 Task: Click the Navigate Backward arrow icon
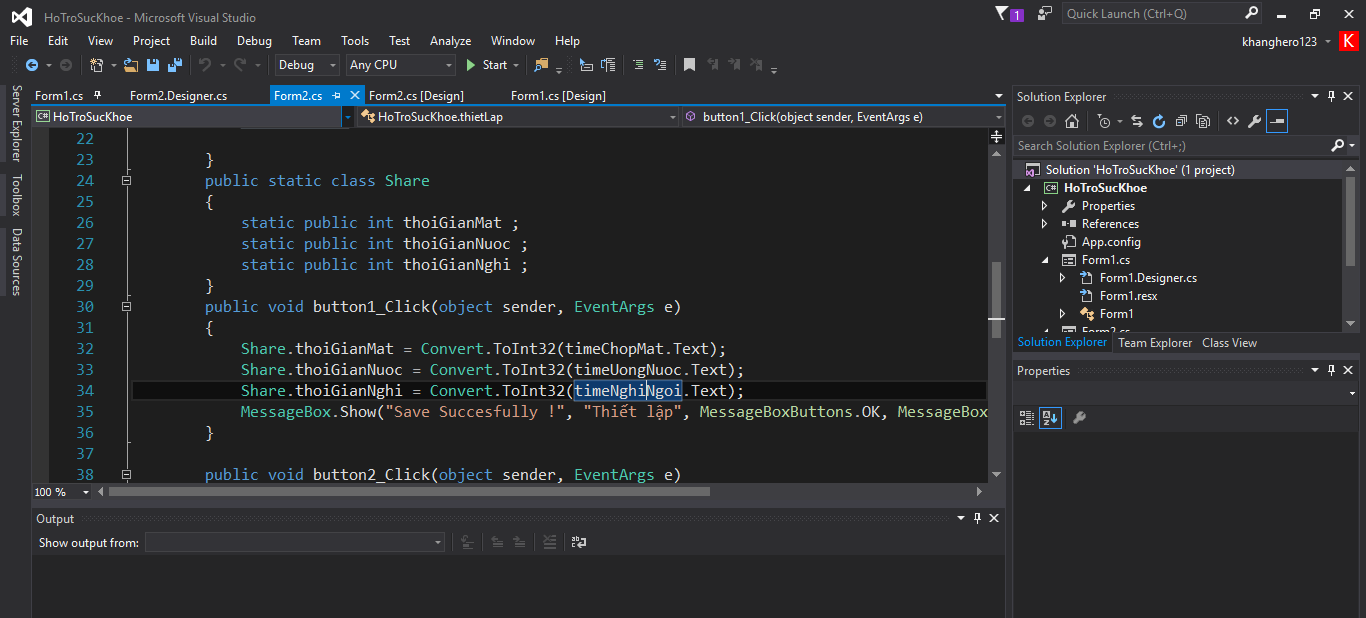pyautogui.click(x=31, y=65)
